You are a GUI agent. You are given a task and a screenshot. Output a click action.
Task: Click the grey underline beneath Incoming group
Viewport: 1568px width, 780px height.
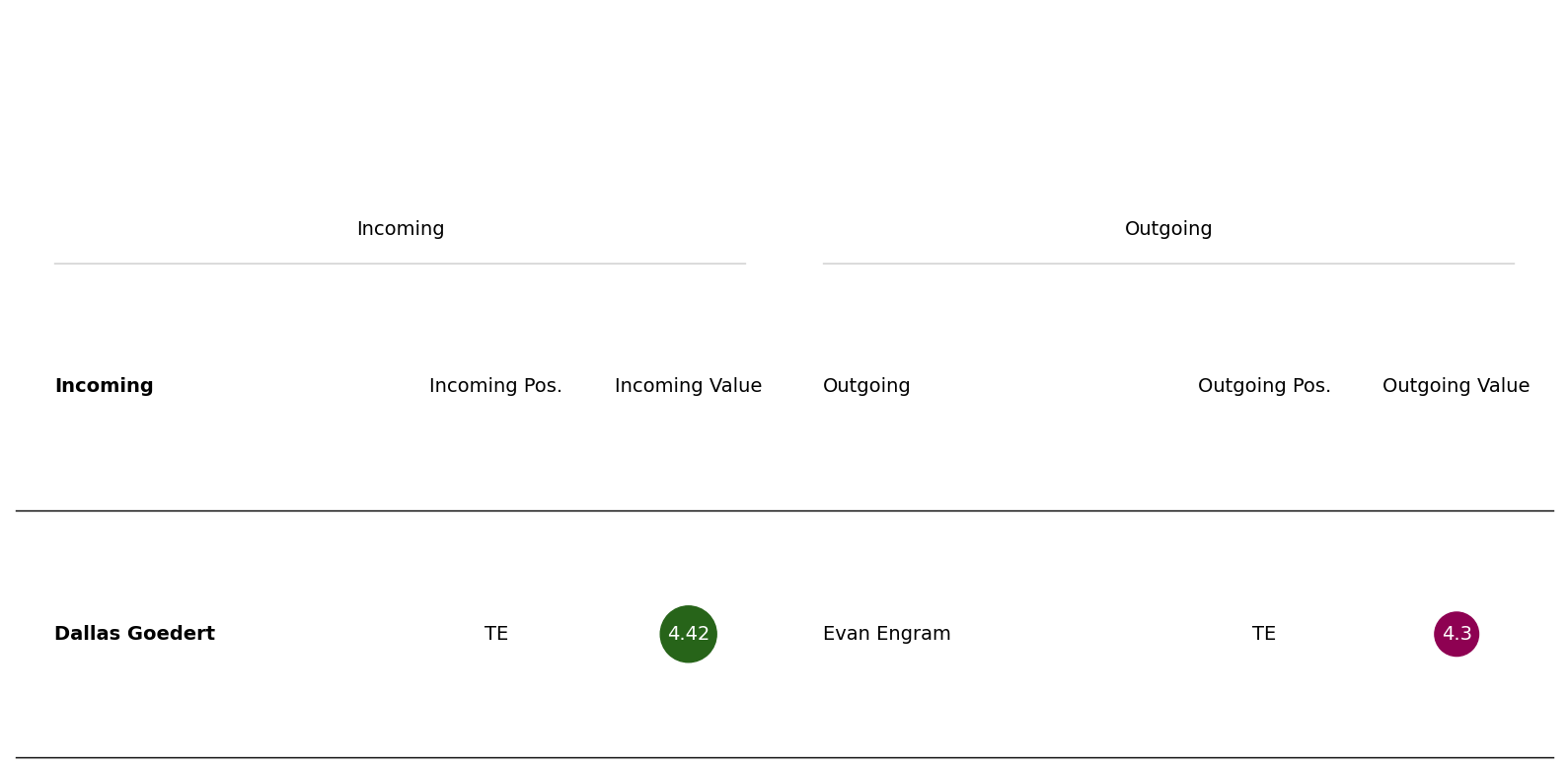point(400,264)
